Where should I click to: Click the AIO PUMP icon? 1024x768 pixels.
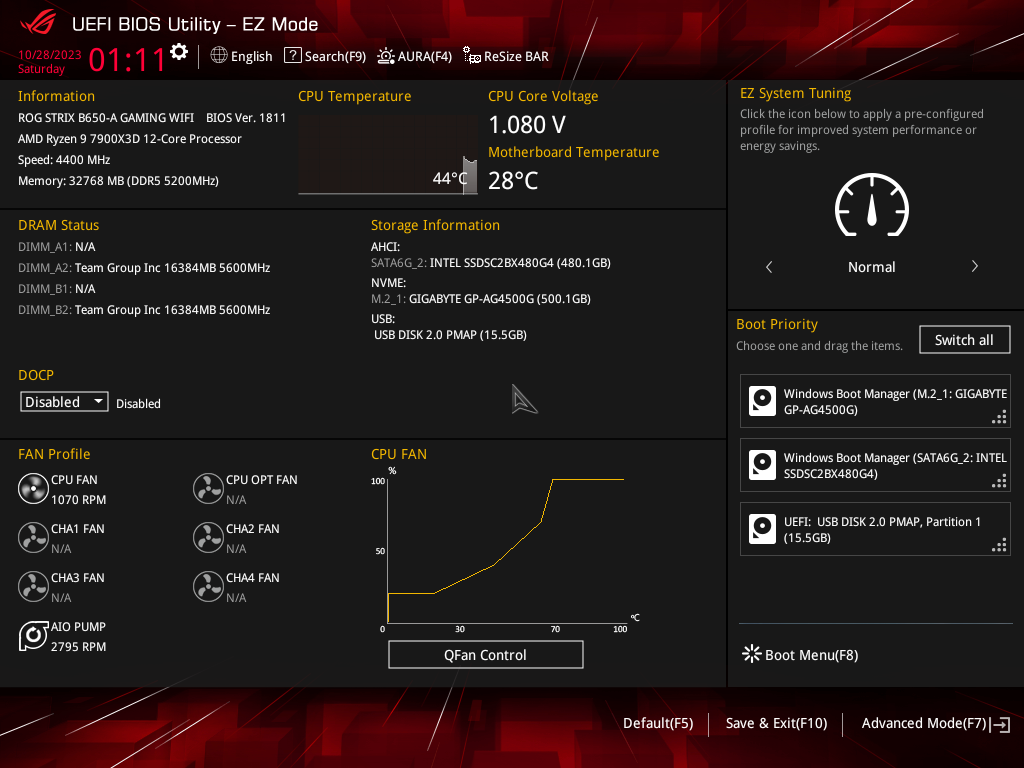[33, 636]
